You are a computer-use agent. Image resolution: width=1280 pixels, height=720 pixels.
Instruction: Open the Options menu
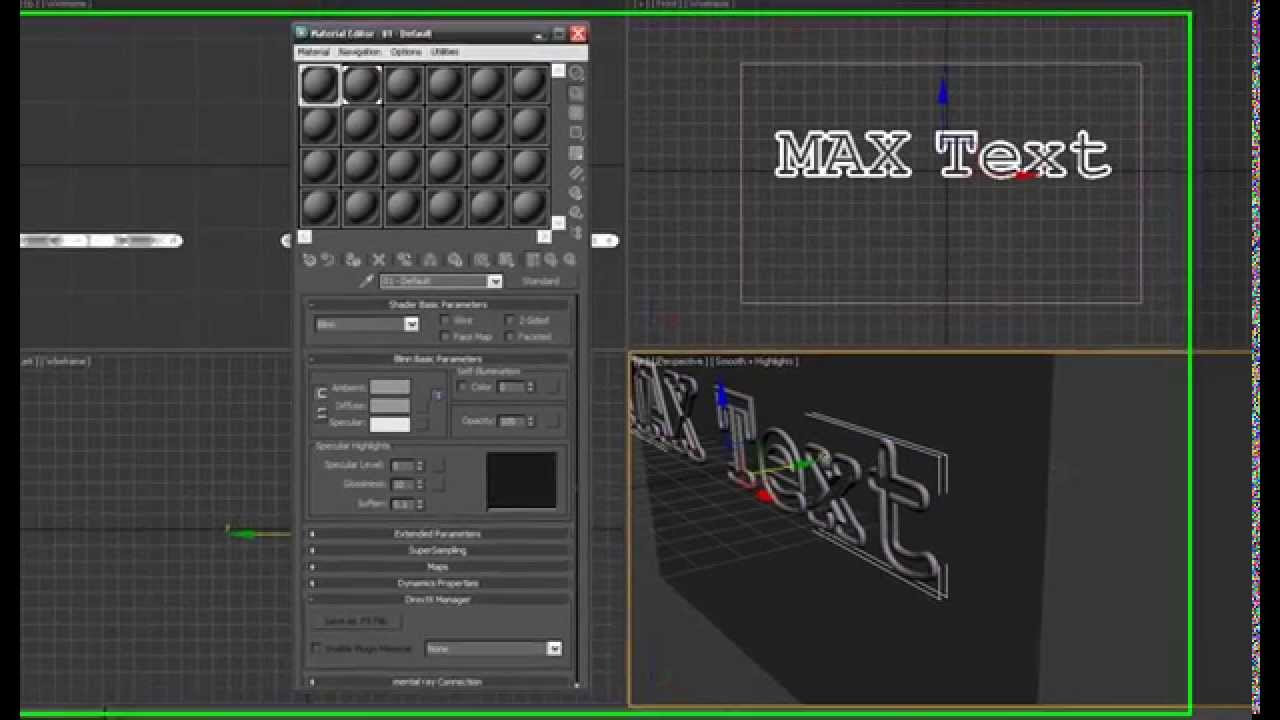tap(406, 52)
